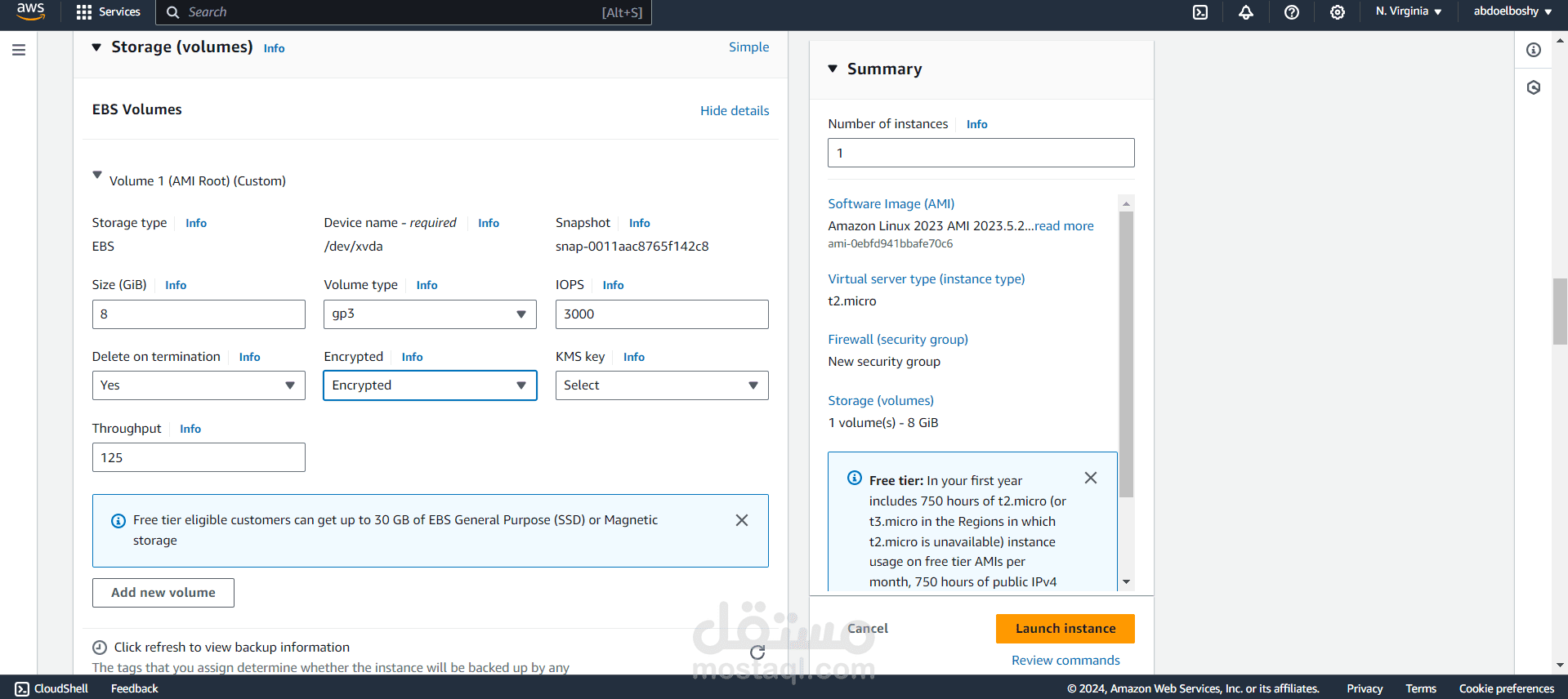Open Info link for KMS key
The height and width of the screenshot is (699, 1568).
click(633, 357)
